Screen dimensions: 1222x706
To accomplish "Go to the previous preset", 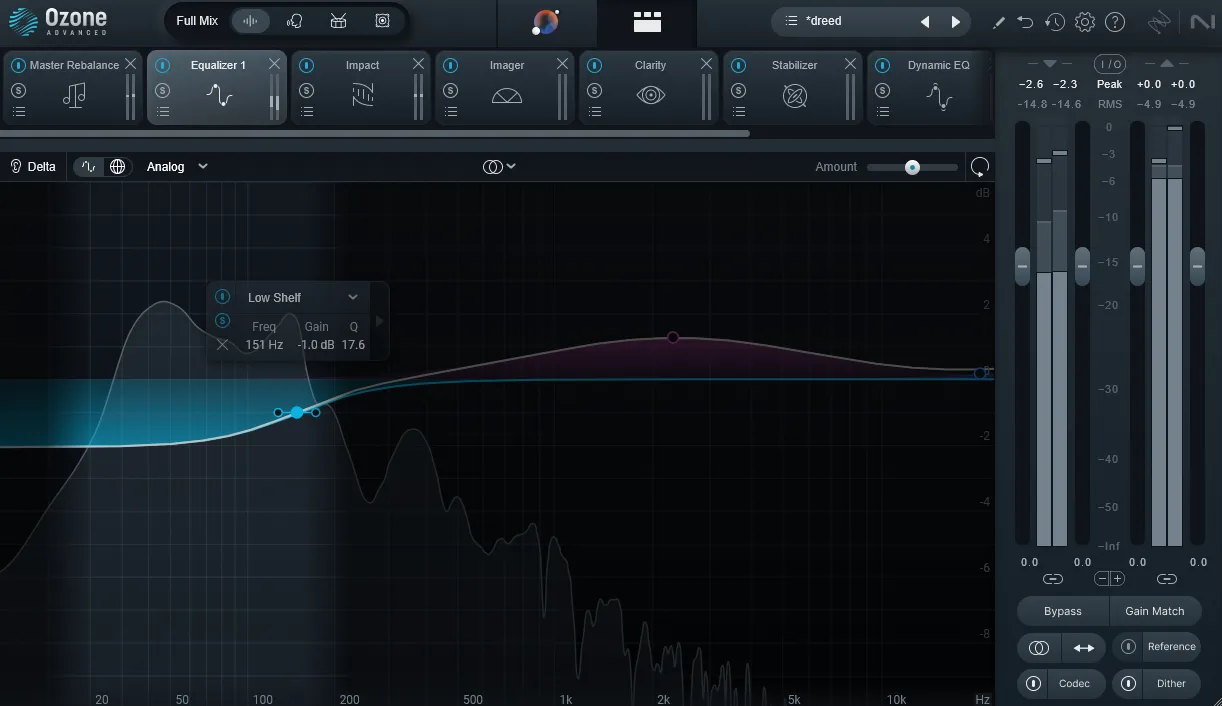I will click(x=925, y=21).
